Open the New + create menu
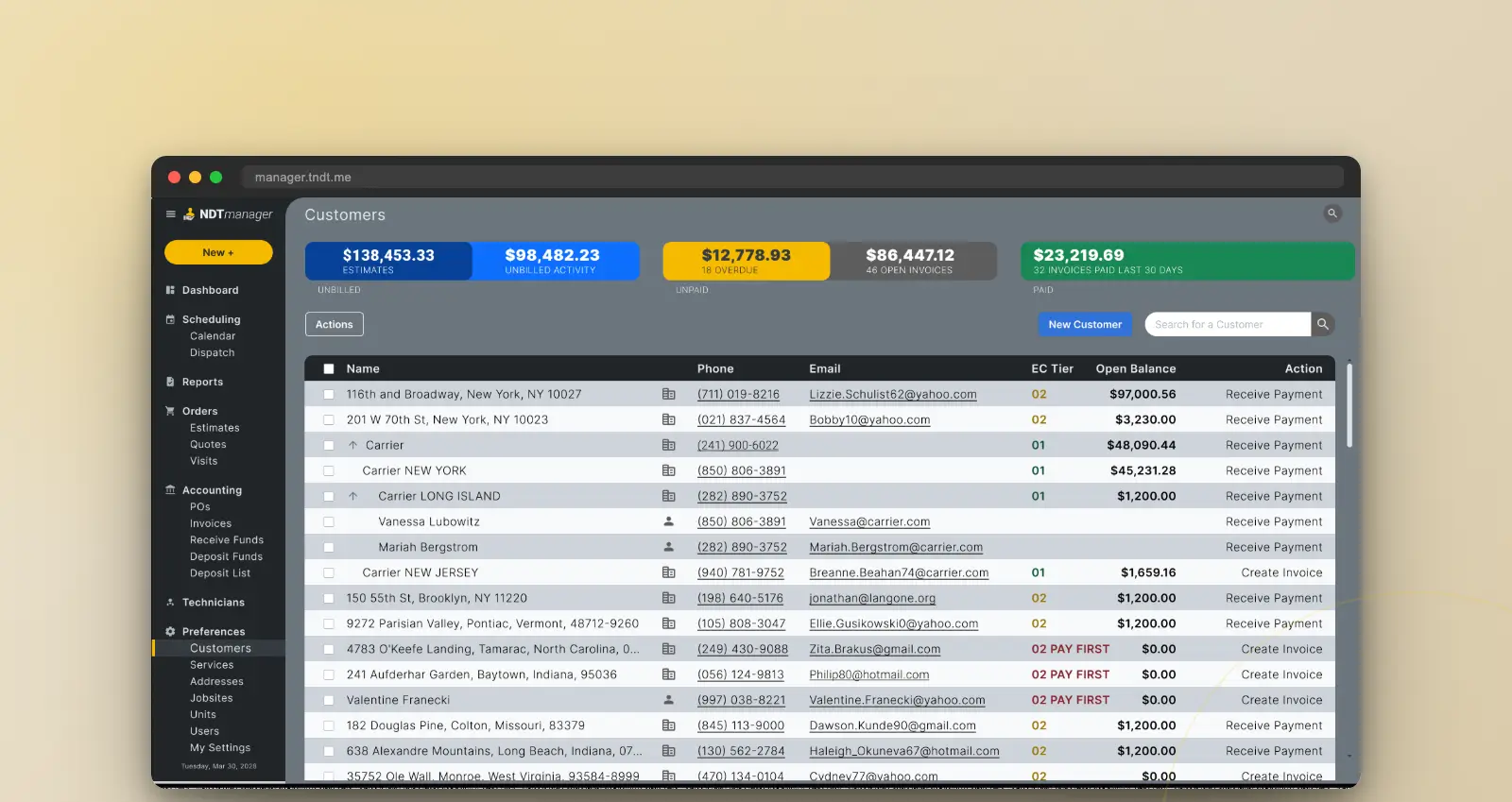The image size is (1512, 802). pos(218,252)
